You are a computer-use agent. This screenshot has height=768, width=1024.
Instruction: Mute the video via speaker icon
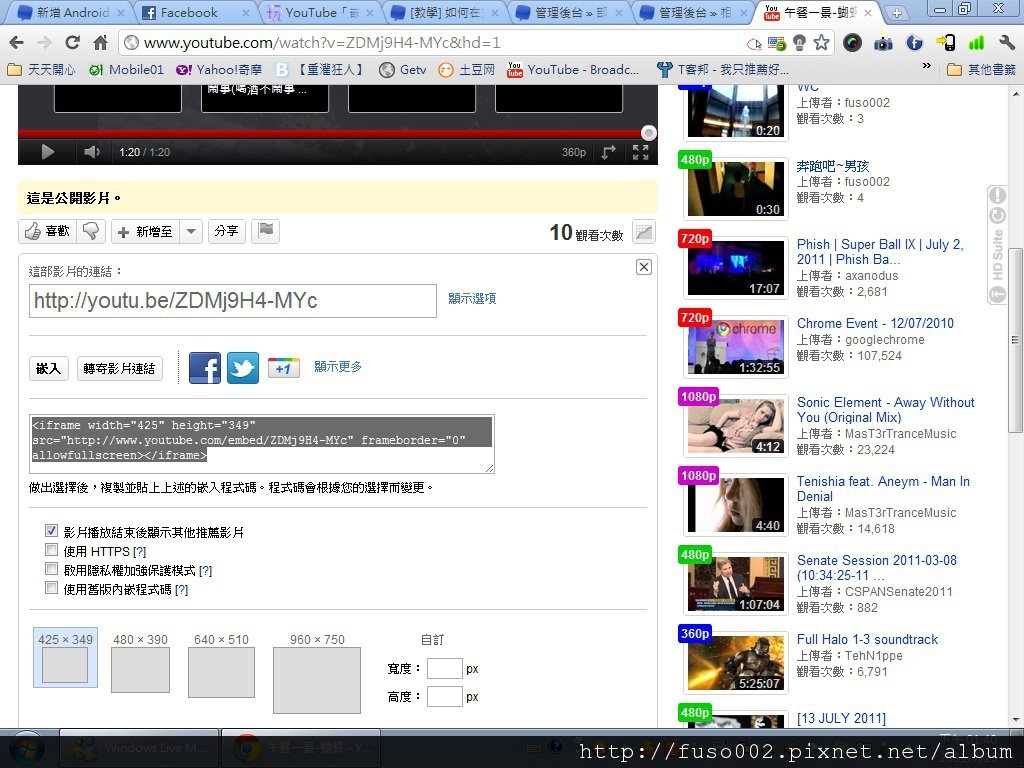point(91,152)
